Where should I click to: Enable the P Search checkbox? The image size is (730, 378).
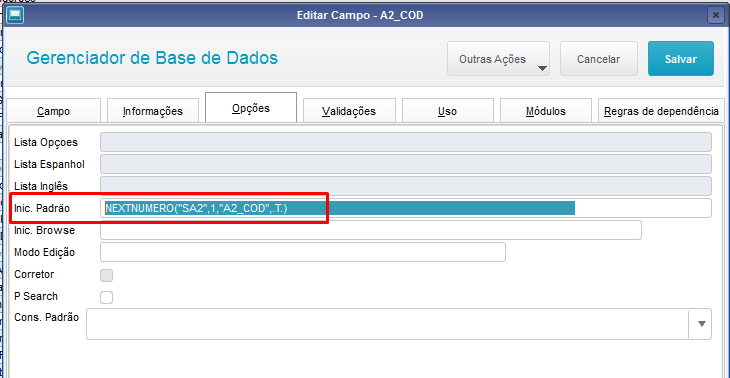(107, 297)
